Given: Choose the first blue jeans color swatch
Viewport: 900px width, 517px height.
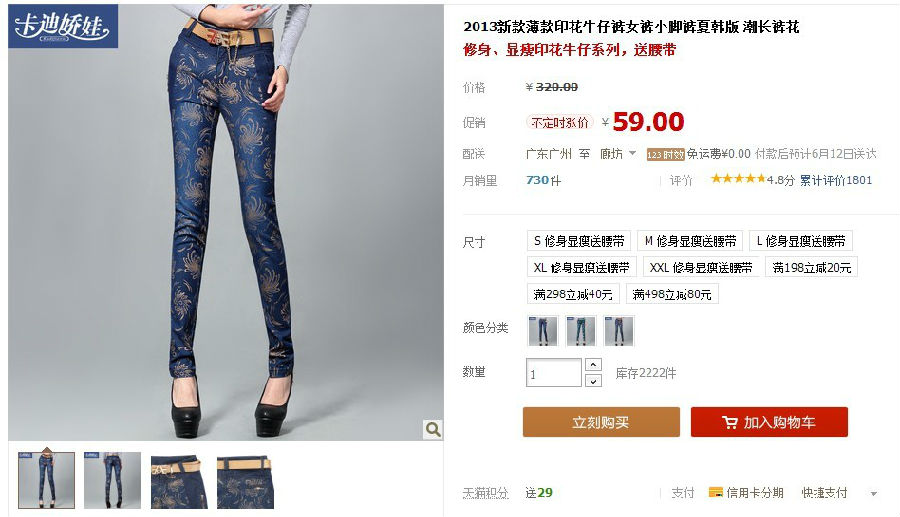Looking at the screenshot, I should pos(542,331).
